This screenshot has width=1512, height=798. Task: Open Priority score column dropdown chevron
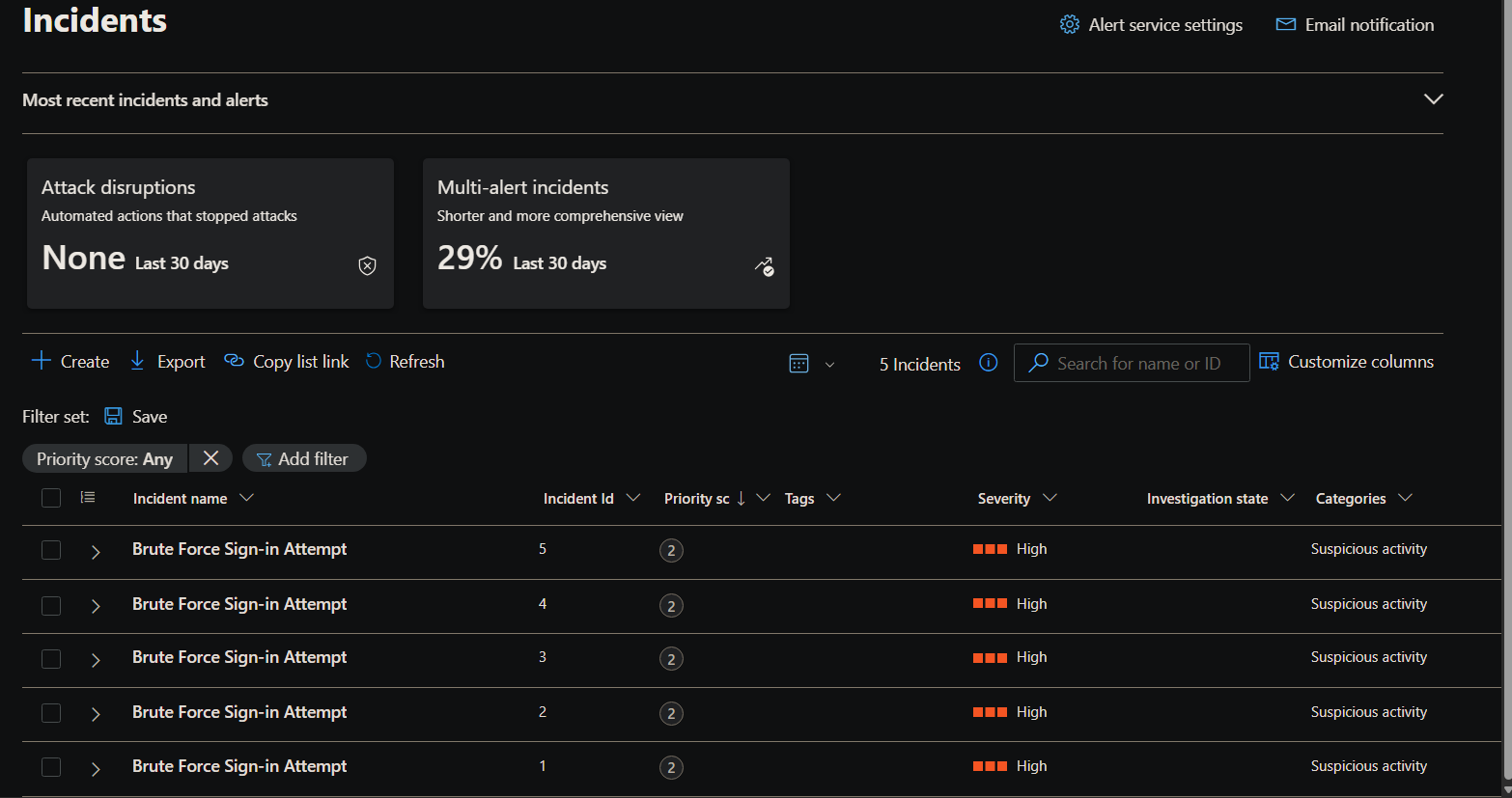pyautogui.click(x=763, y=498)
